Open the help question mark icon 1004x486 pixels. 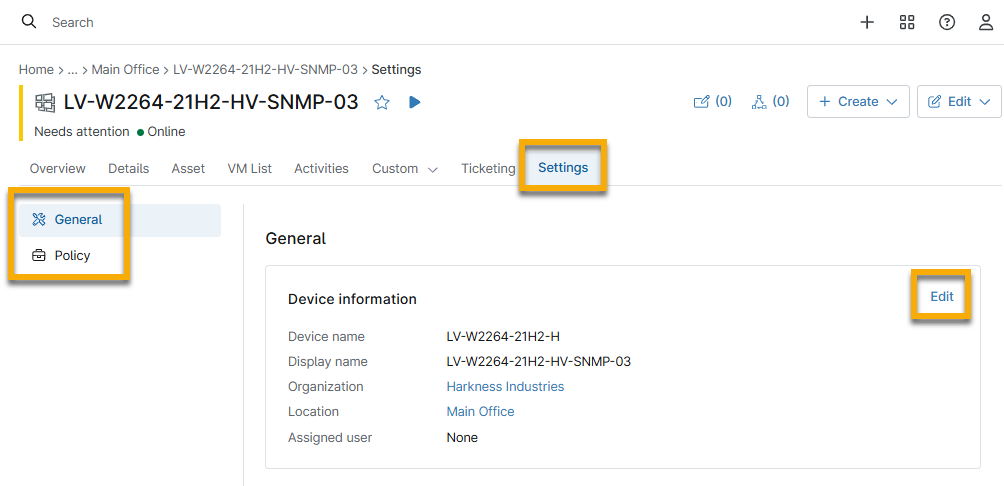[x=946, y=22]
